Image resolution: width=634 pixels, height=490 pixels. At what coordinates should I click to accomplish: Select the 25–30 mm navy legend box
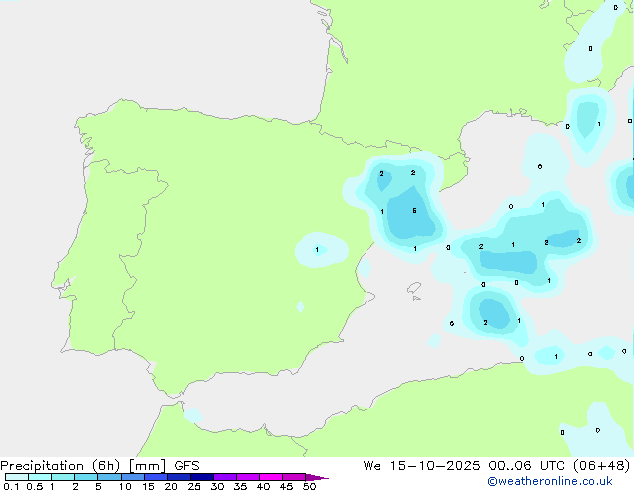(202, 477)
